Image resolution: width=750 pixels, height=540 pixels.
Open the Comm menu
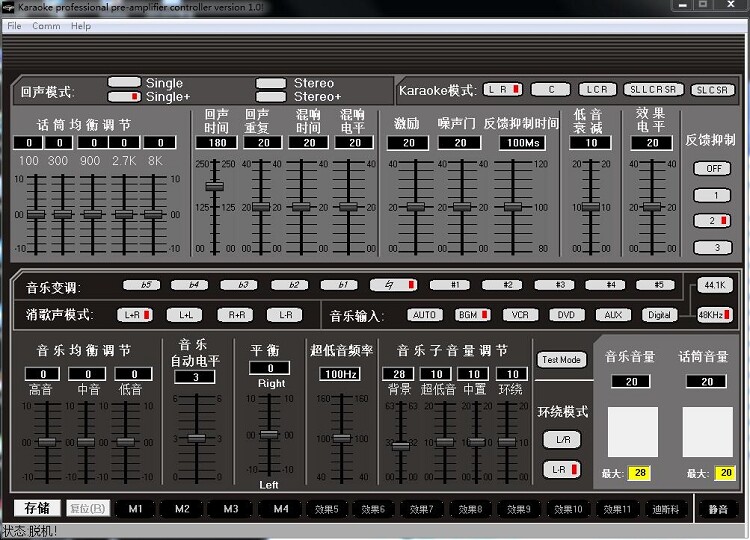tap(46, 26)
